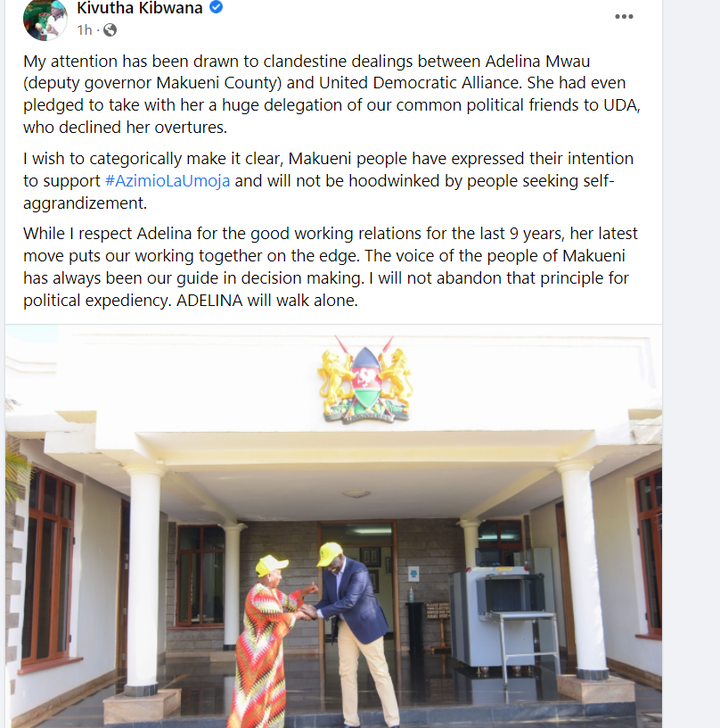The width and height of the screenshot is (720, 728).
Task: Click the paragraph mentioning 'self-aggrandizement'
Action: [x=328, y=181]
